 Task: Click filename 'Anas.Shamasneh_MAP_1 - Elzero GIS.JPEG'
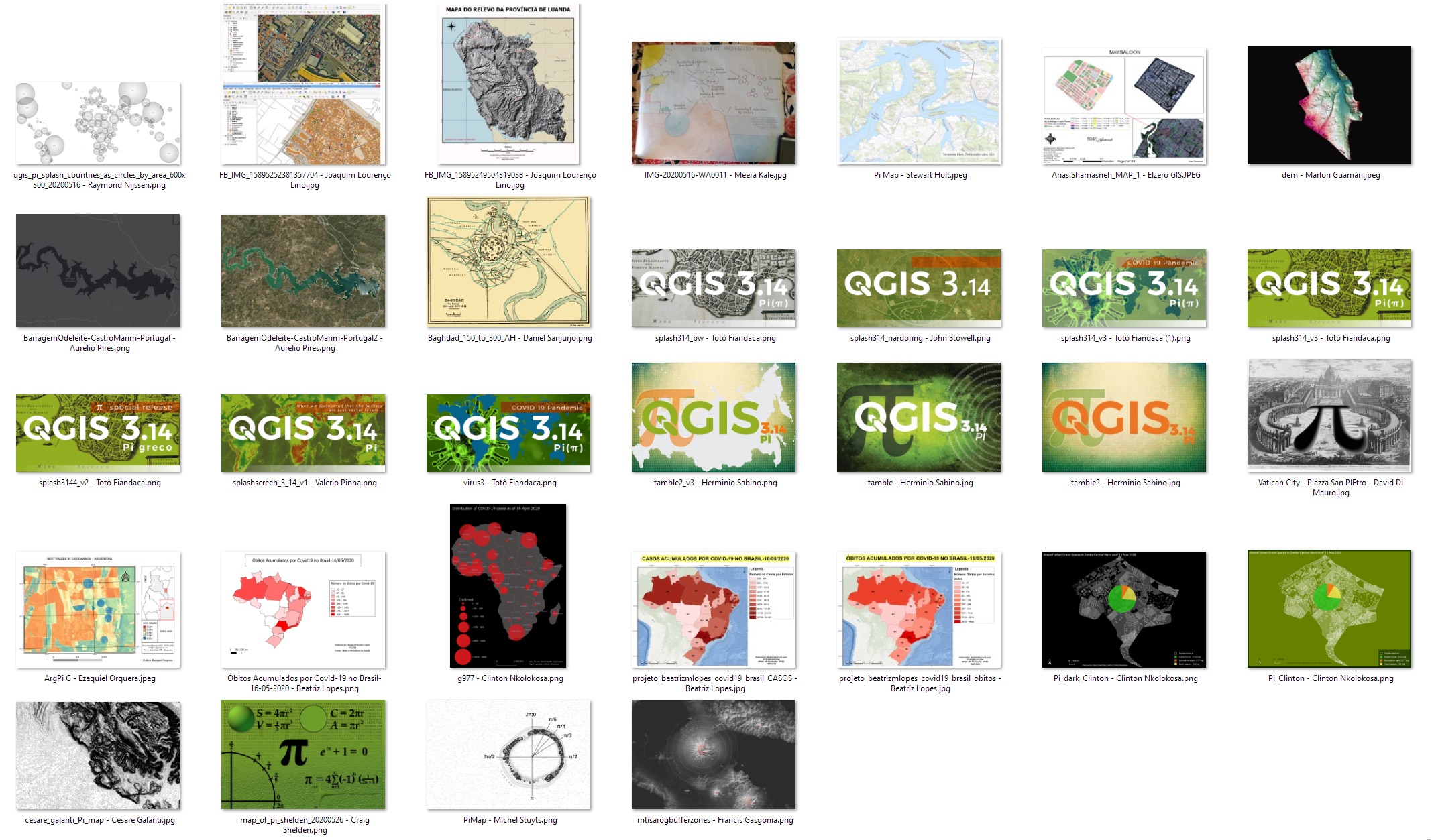(x=1126, y=175)
